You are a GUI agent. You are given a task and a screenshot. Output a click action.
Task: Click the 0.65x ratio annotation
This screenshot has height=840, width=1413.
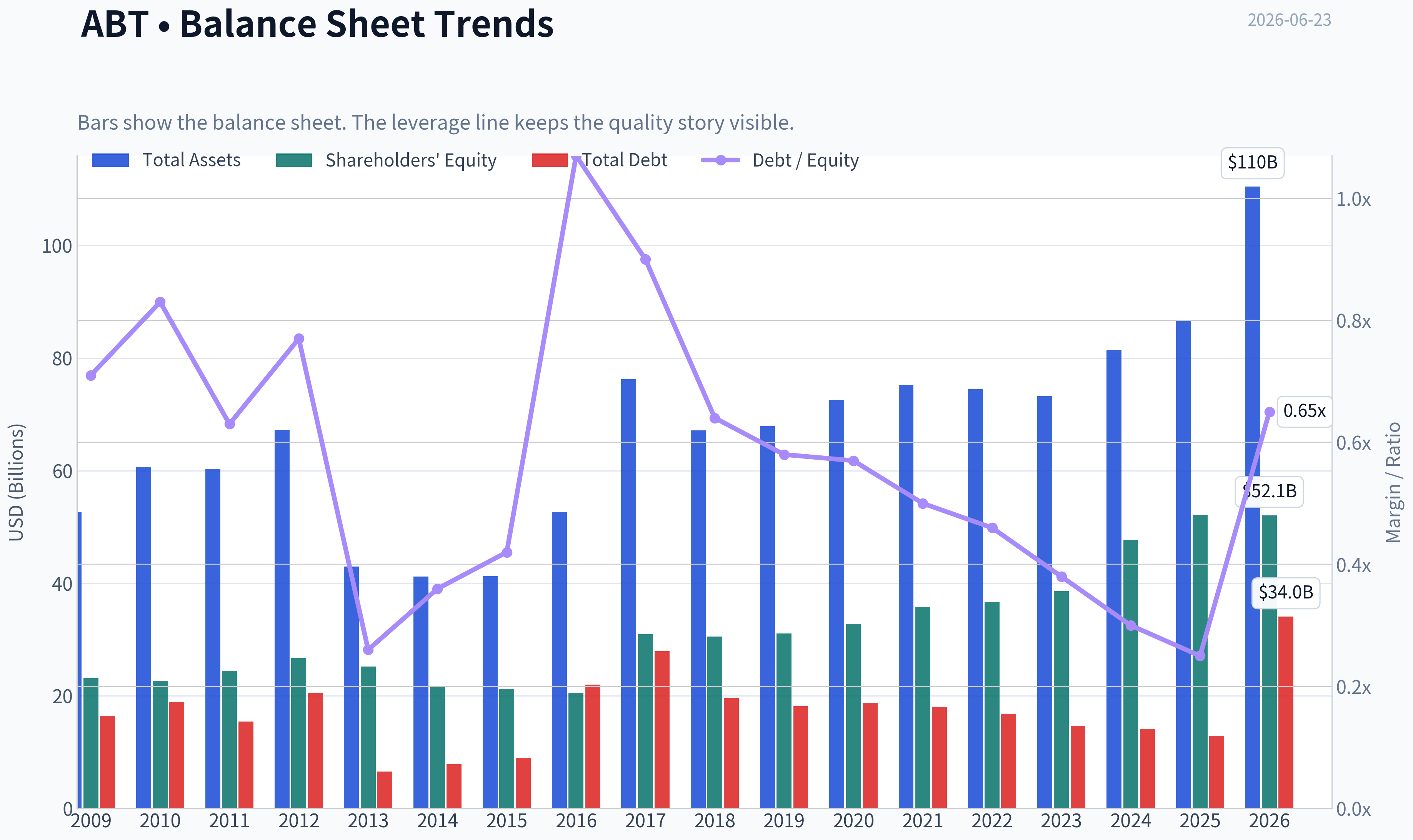1304,411
